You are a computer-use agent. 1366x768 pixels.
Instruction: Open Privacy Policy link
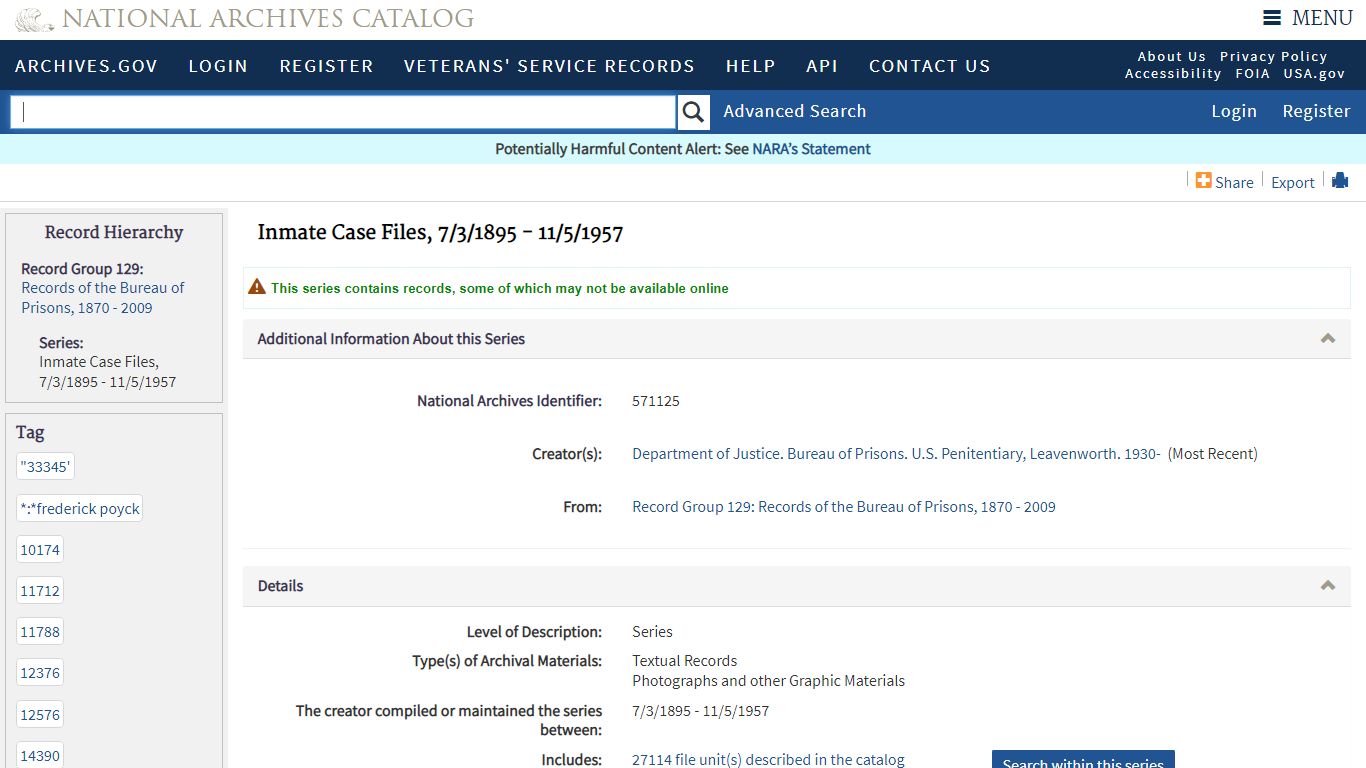tap(1273, 57)
